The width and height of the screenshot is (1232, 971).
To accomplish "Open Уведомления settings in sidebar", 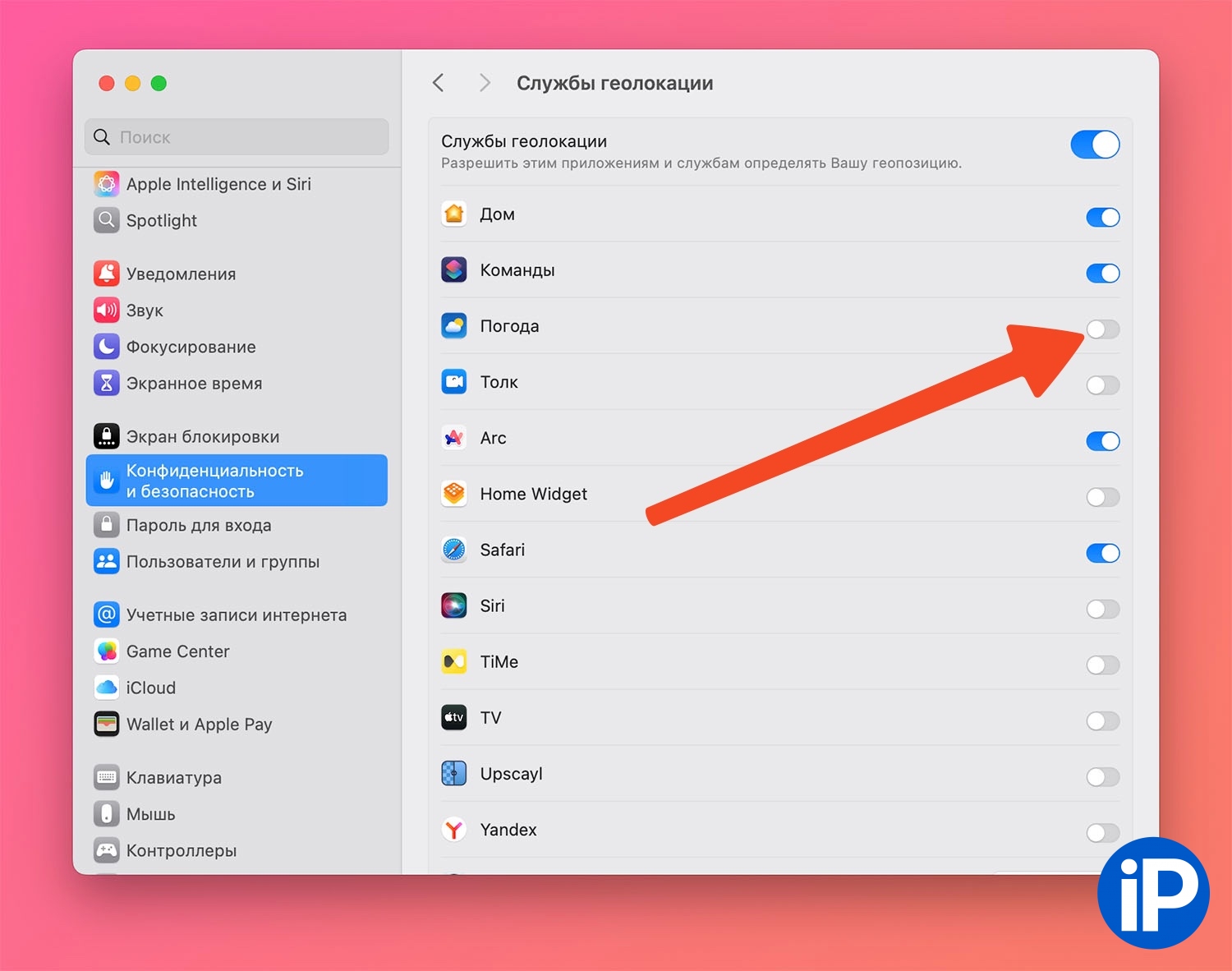I will pos(181,274).
